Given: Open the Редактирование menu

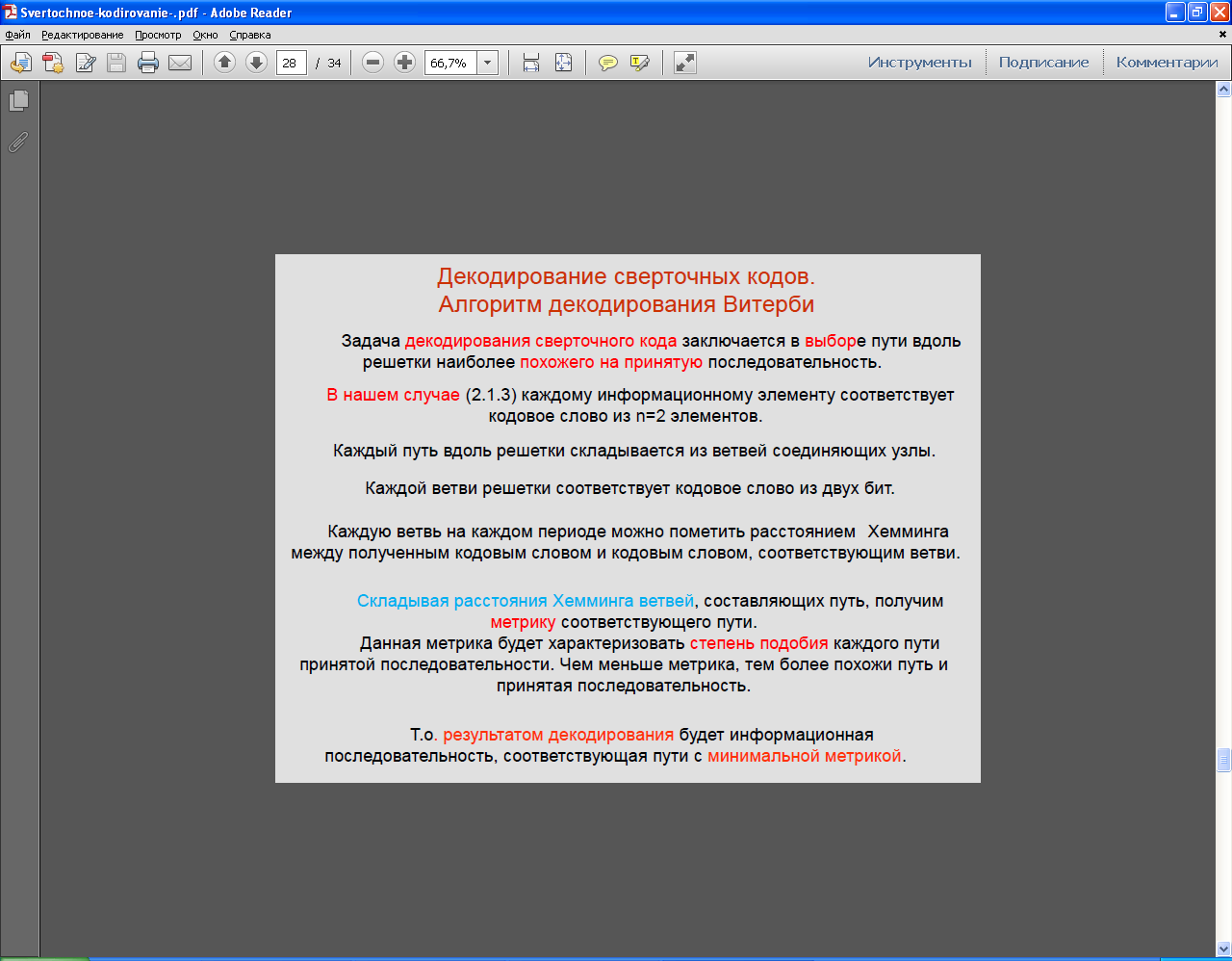Looking at the screenshot, I should pyautogui.click(x=83, y=35).
